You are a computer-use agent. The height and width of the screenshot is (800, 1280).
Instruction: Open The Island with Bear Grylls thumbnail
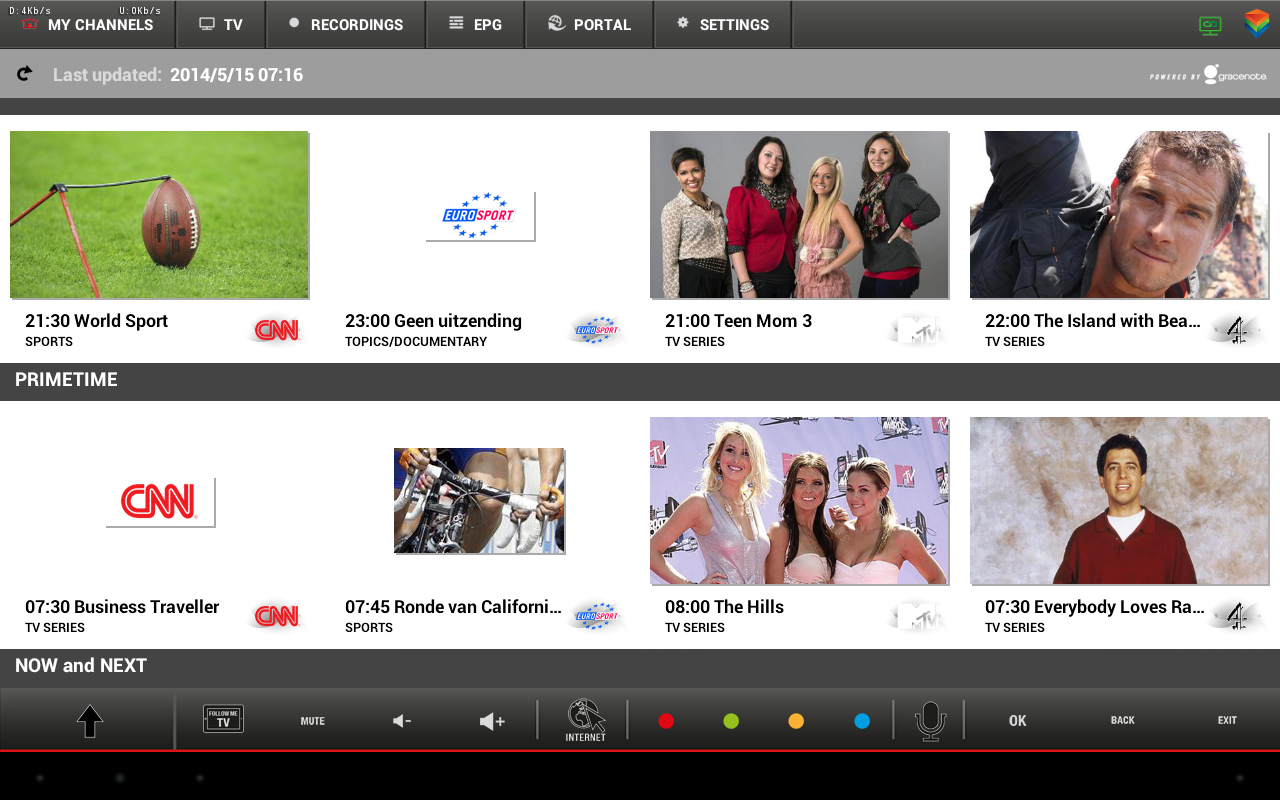click(1119, 215)
